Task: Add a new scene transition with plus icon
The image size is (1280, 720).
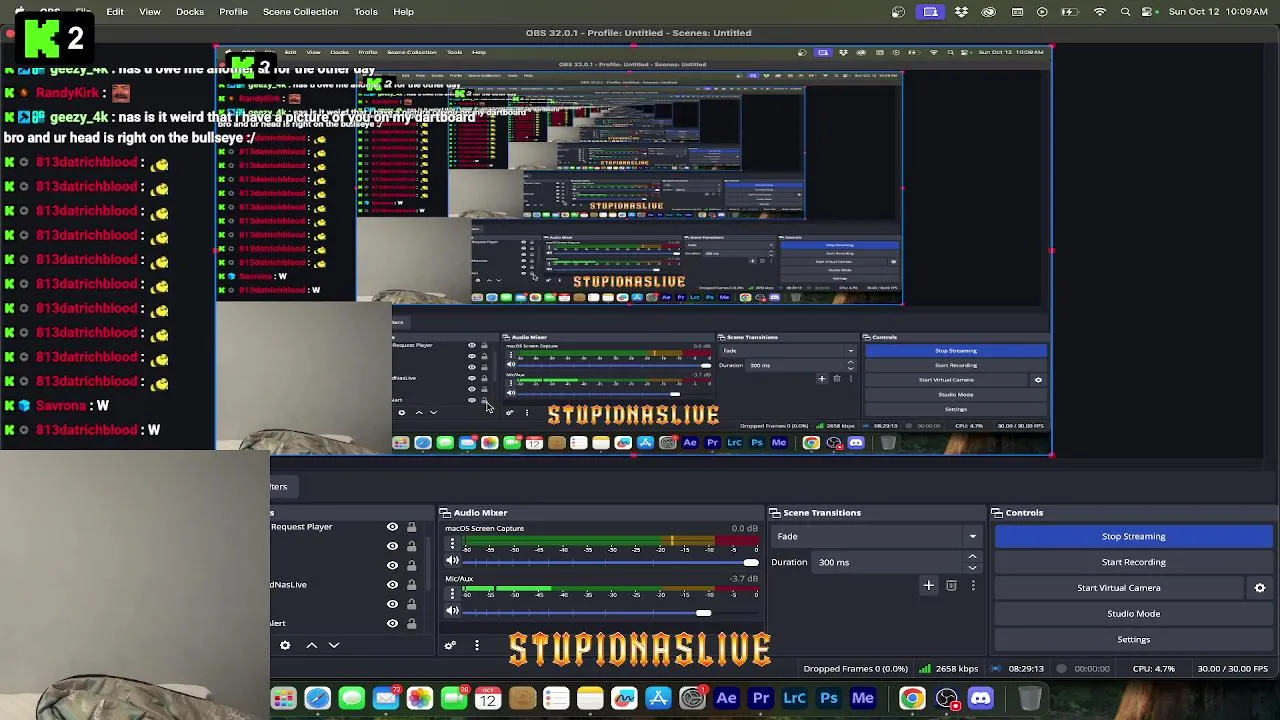Action: [928, 586]
